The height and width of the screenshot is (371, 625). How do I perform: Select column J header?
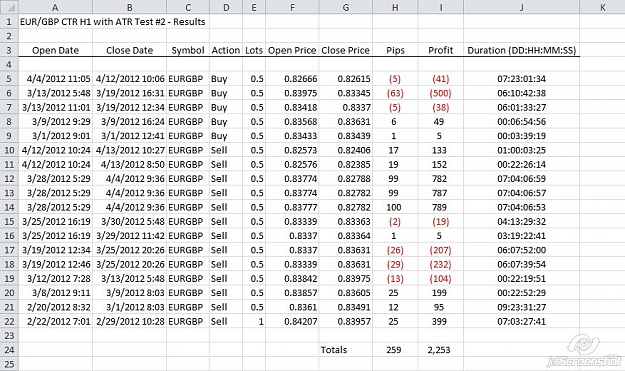[521, 7]
